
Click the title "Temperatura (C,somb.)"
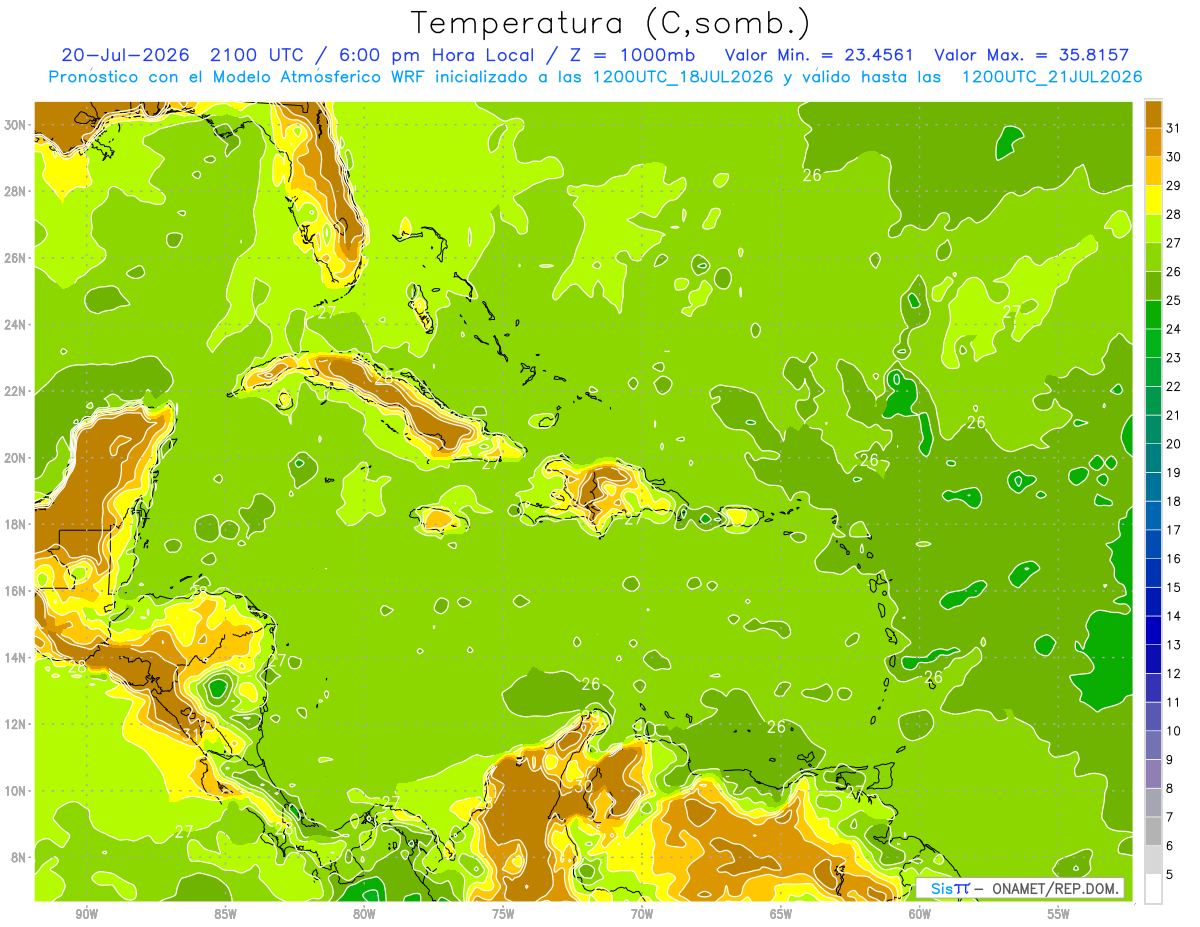pos(611,23)
